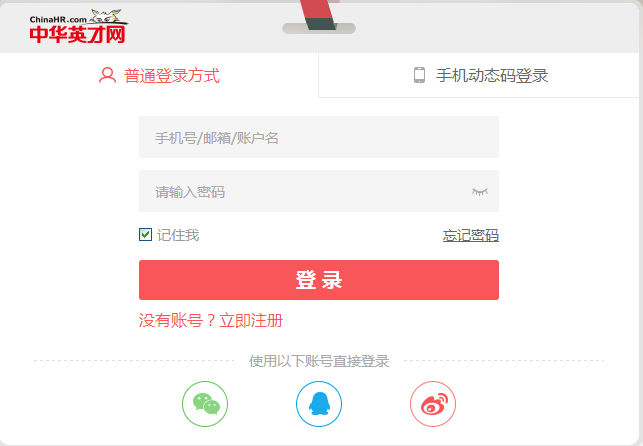
Task: Click the badge clip at the top
Action: click(319, 17)
